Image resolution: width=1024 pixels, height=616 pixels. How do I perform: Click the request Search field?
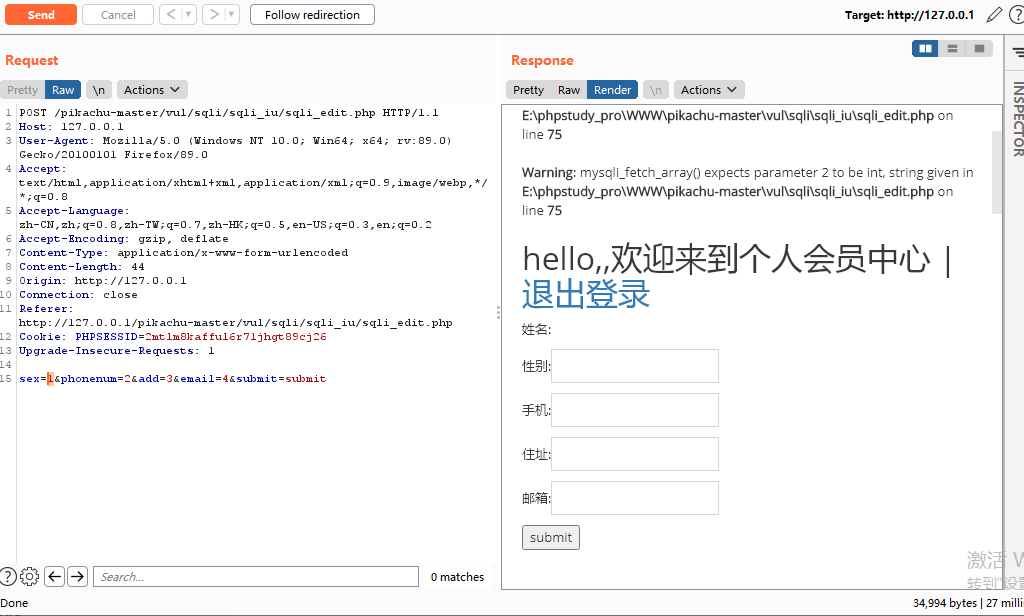pos(256,577)
